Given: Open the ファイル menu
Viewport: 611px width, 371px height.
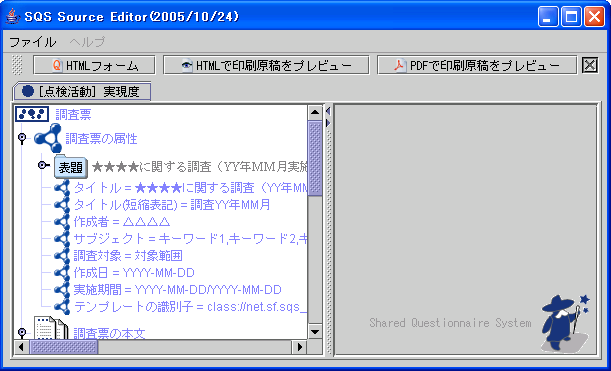Looking at the screenshot, I should coord(32,42).
